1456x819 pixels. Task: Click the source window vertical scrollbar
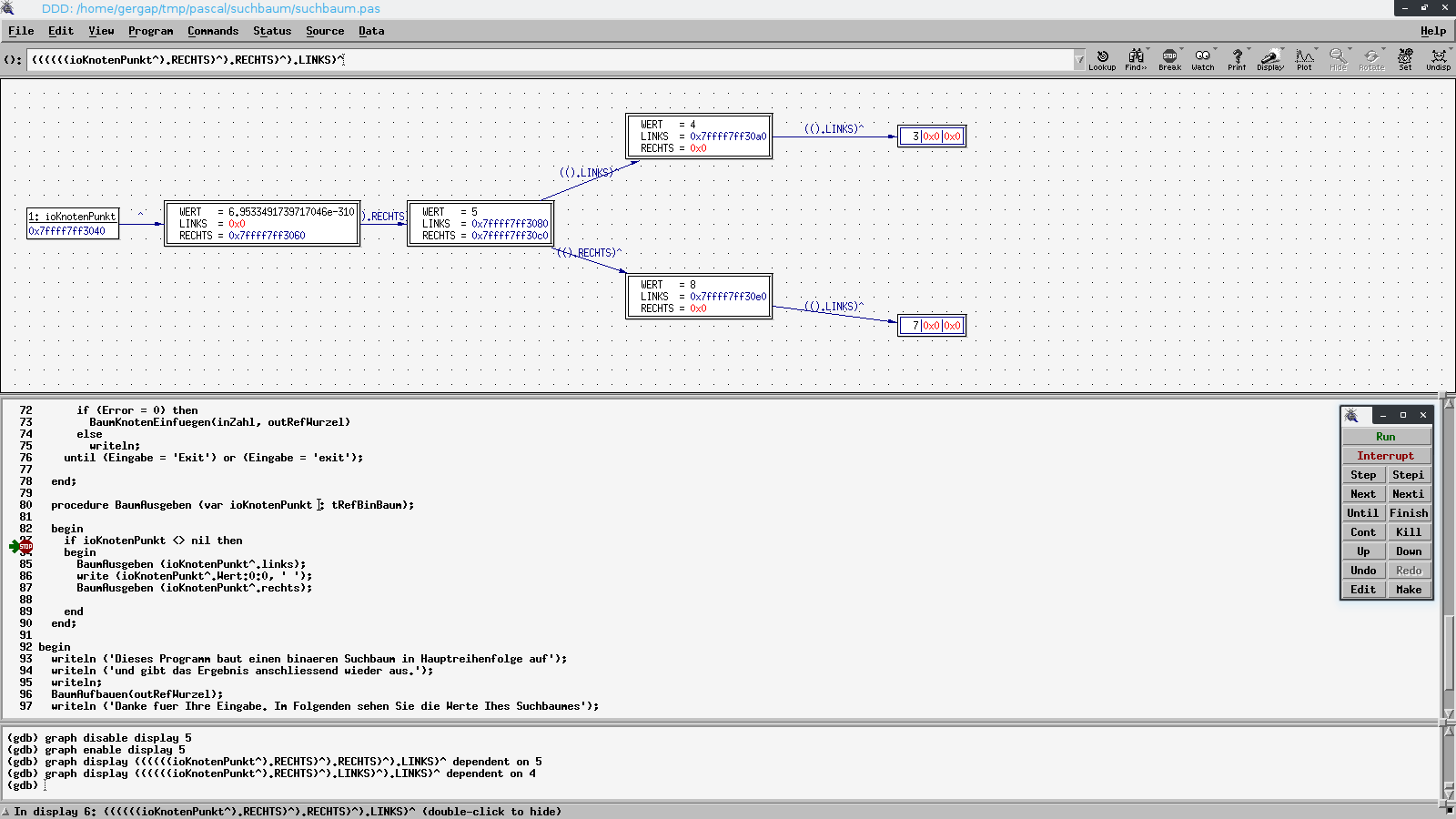[1449, 557]
